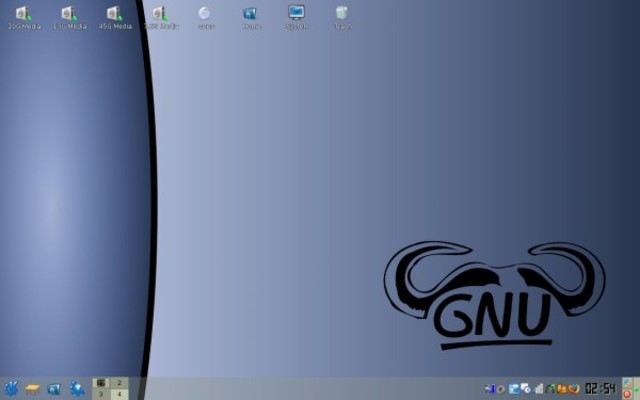Viewport: 640px width, 400px height.
Task: Click the 02:54 panel clock
Action: tap(600, 389)
